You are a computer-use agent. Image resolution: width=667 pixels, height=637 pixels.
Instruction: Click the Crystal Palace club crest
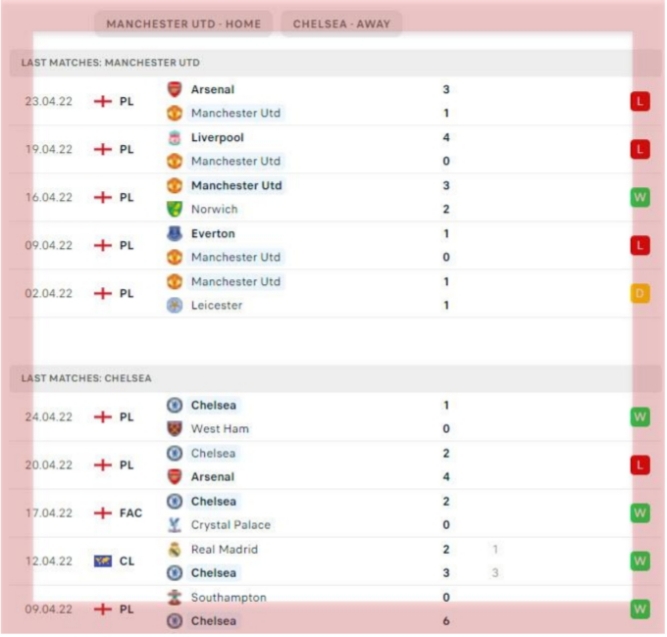point(174,525)
